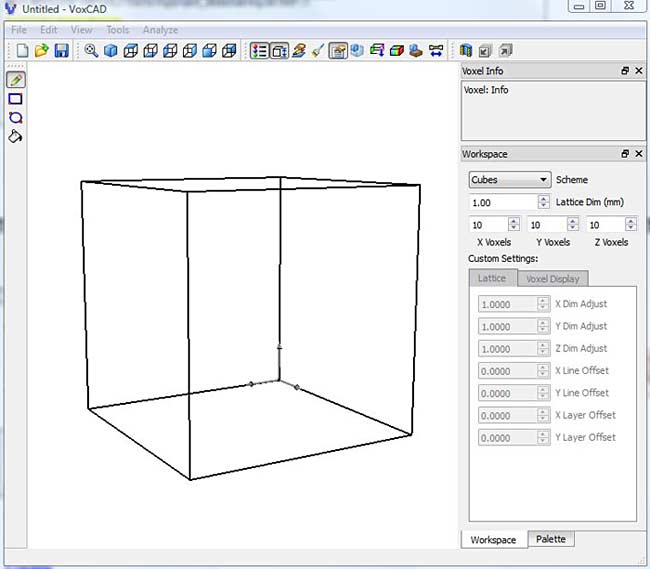Click the New document icon
The image size is (650, 569).
point(22,51)
